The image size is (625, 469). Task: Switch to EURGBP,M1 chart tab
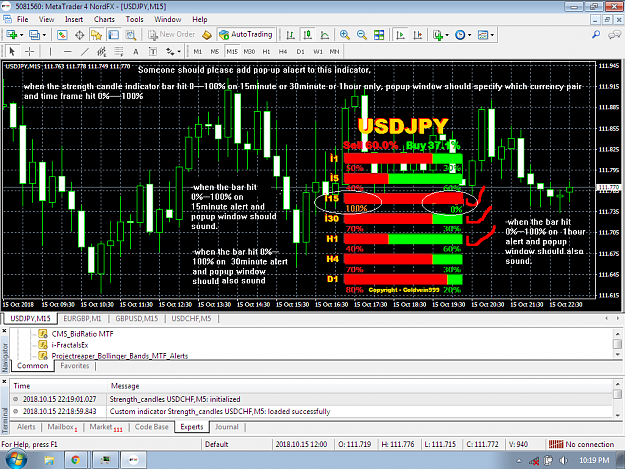(83, 319)
